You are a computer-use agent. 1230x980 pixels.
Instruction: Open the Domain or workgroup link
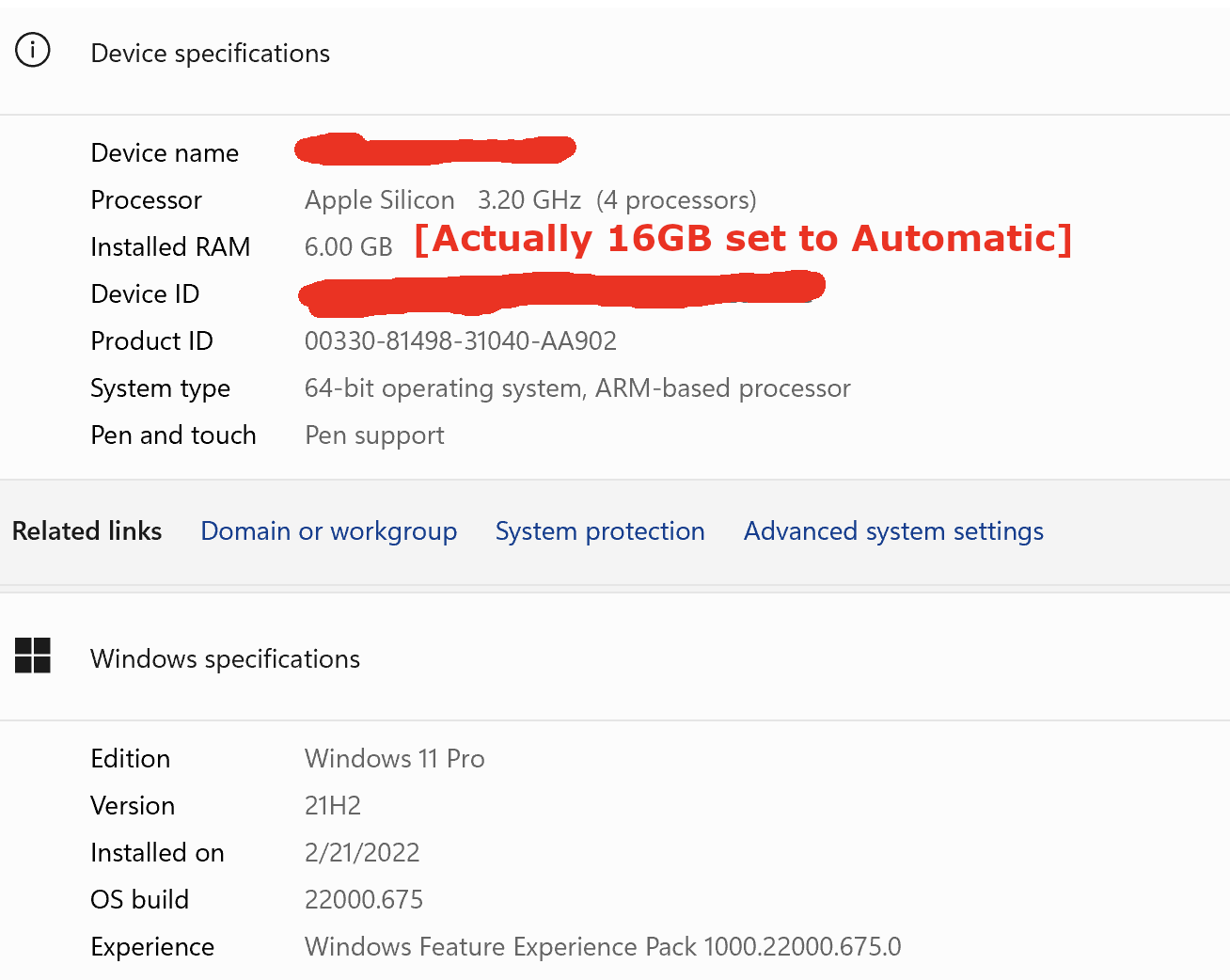(x=328, y=531)
